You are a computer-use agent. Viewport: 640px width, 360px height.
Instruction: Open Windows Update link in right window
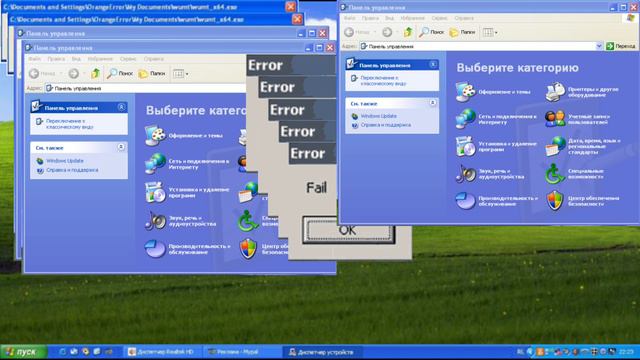click(378, 116)
